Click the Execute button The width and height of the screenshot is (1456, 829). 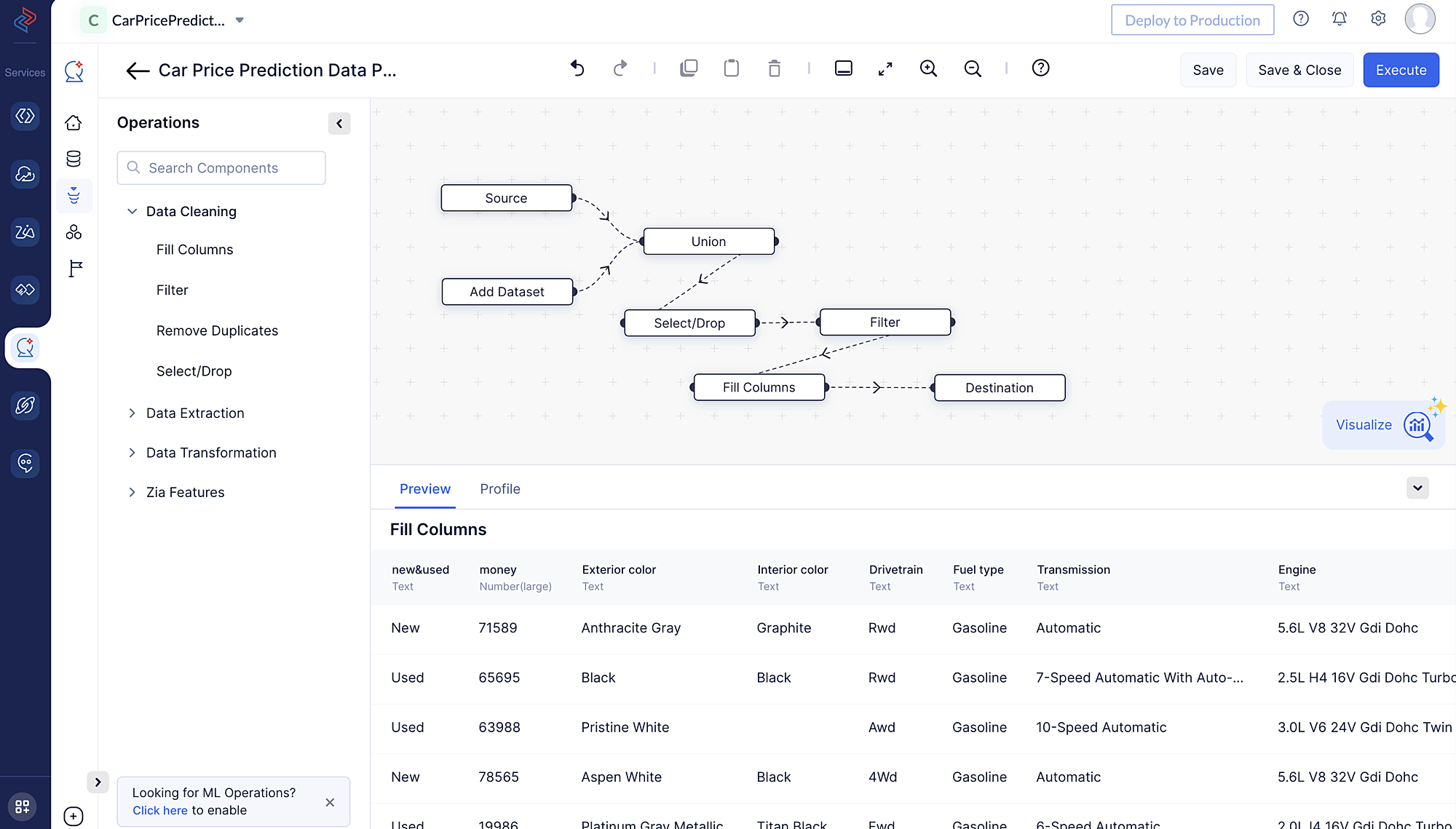click(x=1401, y=69)
